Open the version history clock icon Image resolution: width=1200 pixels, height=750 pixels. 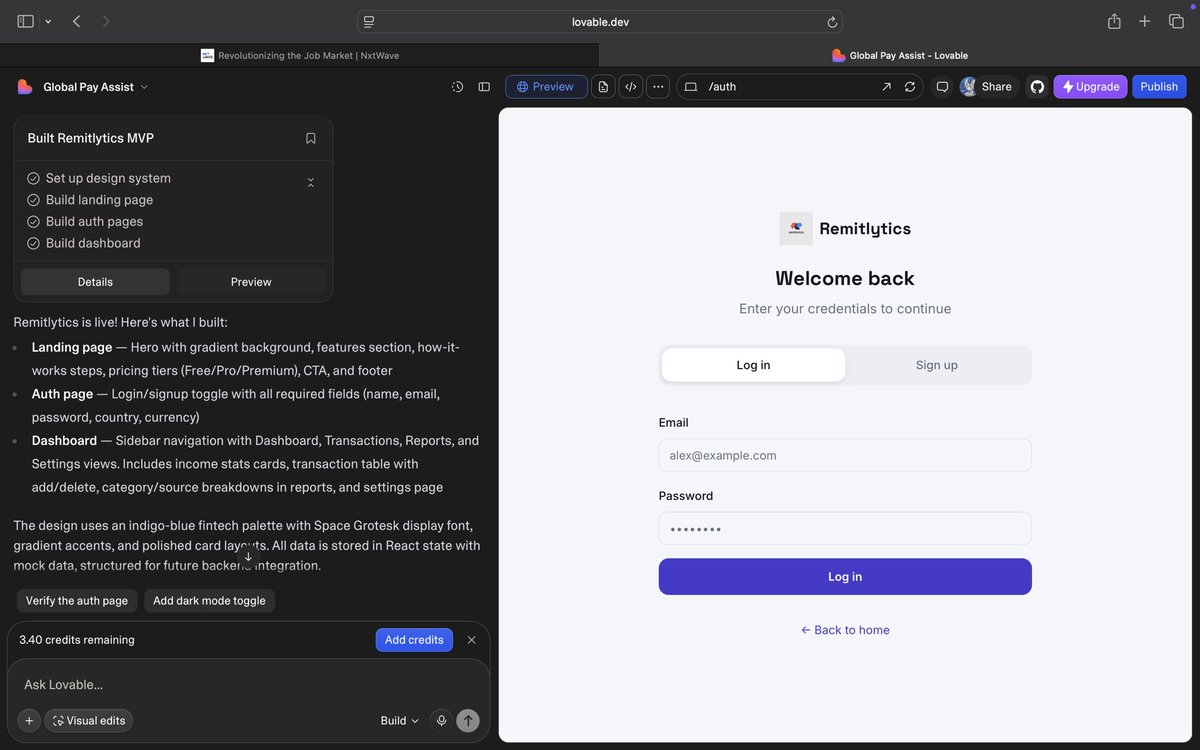pos(457,87)
